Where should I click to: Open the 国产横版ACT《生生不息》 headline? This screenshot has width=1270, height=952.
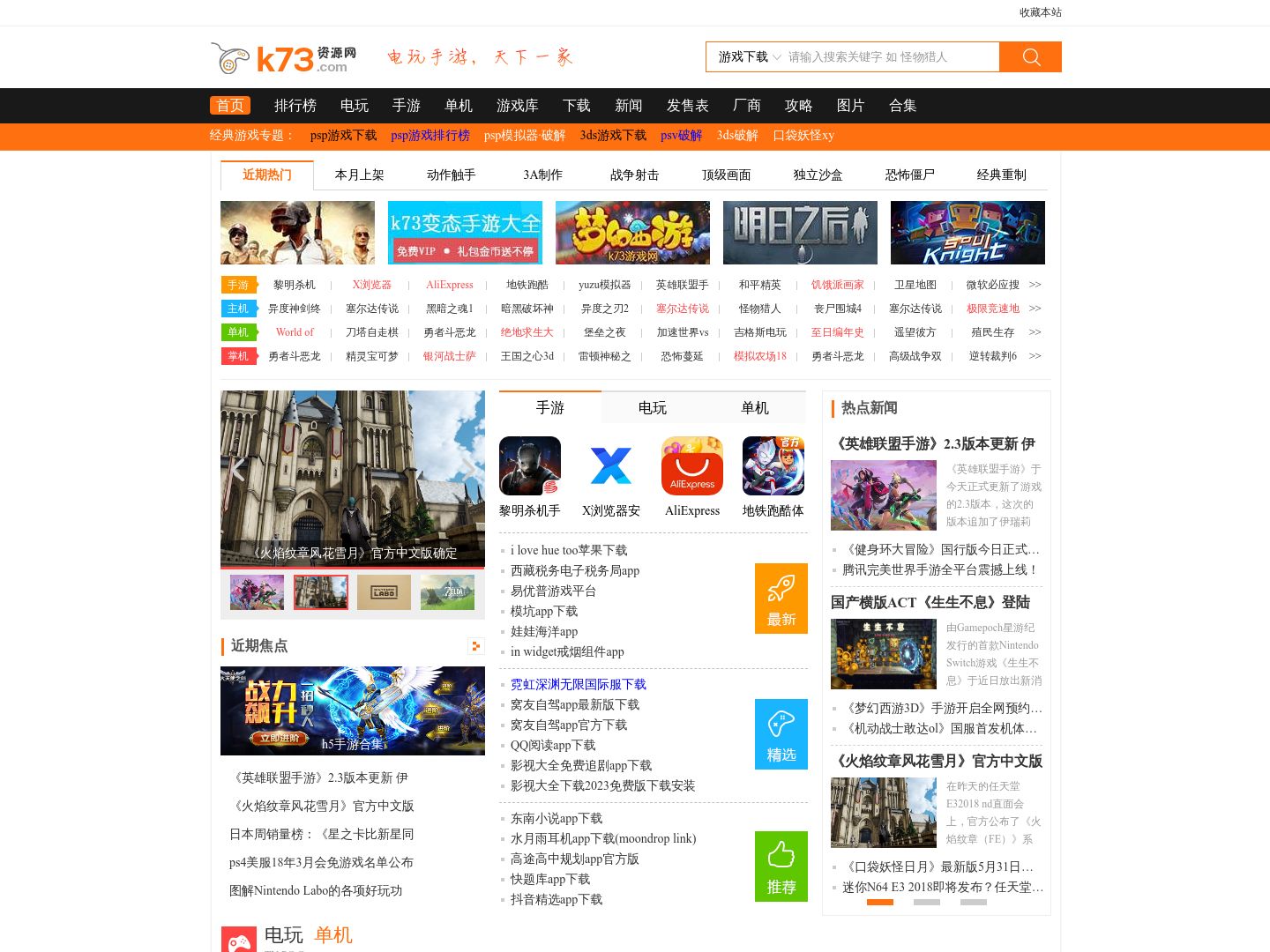pos(930,603)
